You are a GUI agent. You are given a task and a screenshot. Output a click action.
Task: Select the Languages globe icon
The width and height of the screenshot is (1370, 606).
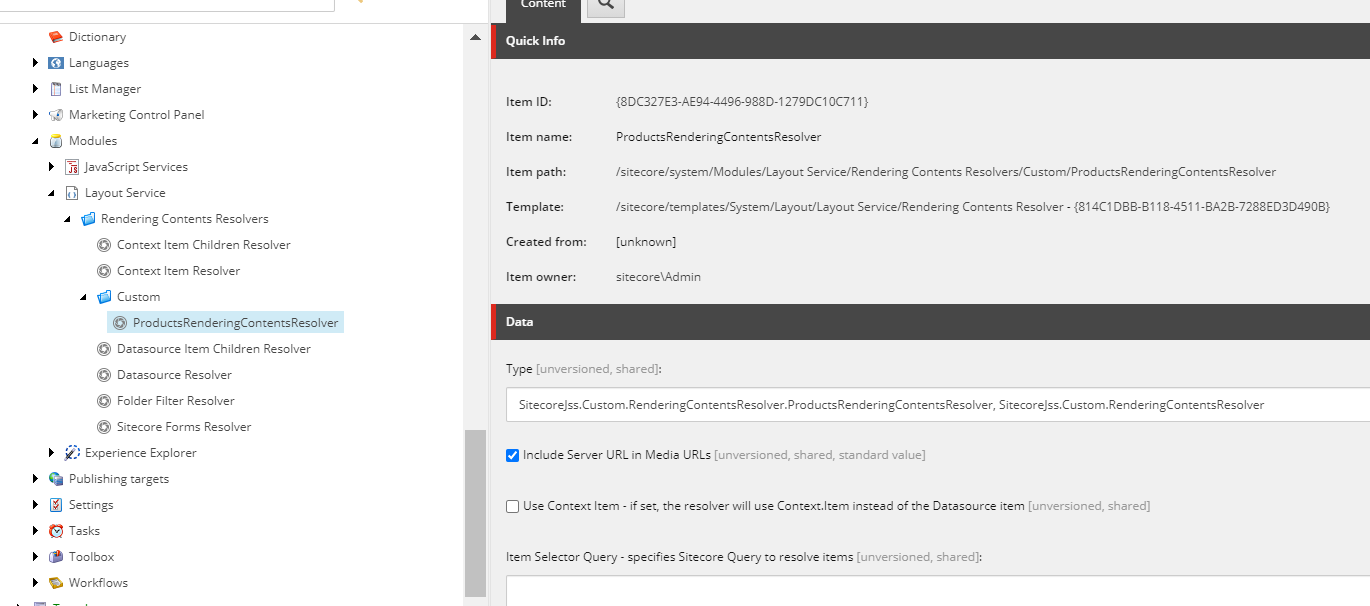[54, 62]
